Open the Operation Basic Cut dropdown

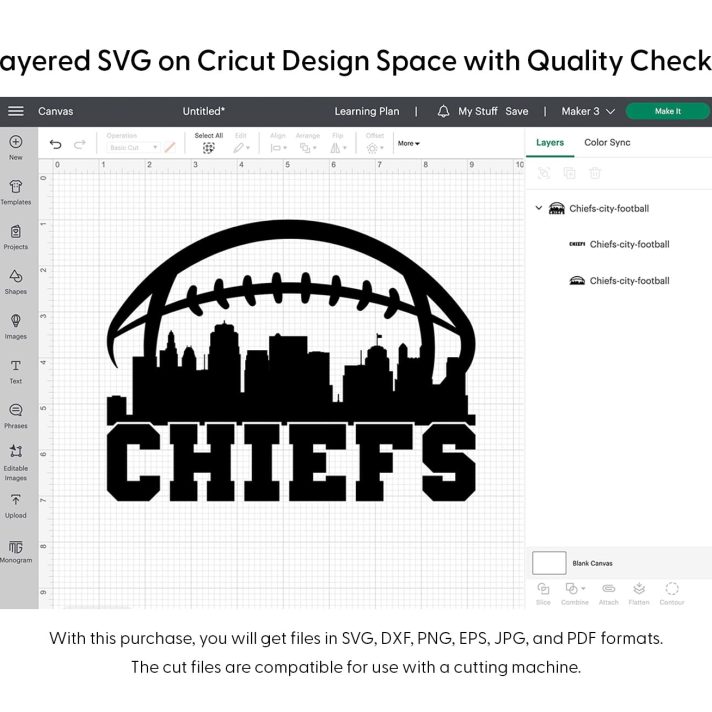click(134, 148)
